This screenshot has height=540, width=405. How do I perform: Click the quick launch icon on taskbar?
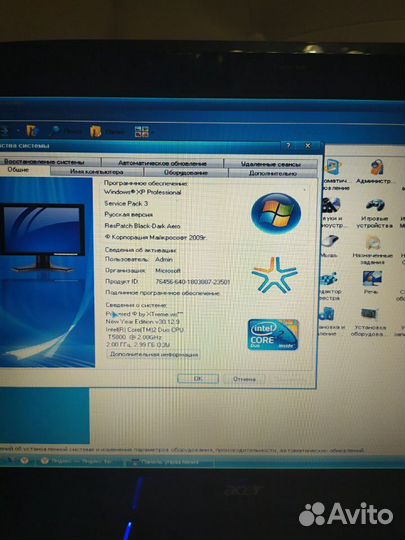pos(24,460)
